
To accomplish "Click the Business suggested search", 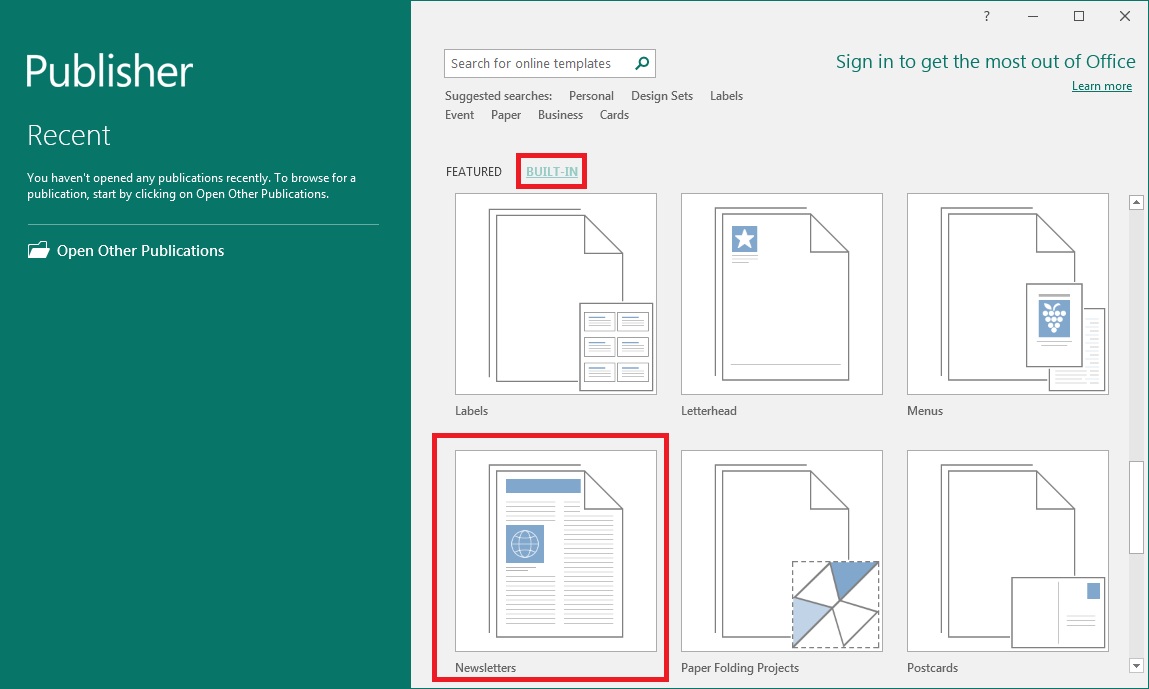I will (x=561, y=115).
